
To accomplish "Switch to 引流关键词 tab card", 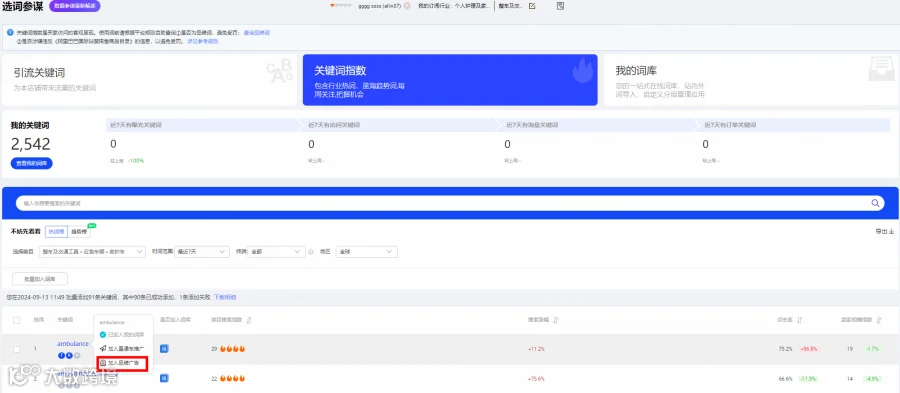I will point(149,80).
